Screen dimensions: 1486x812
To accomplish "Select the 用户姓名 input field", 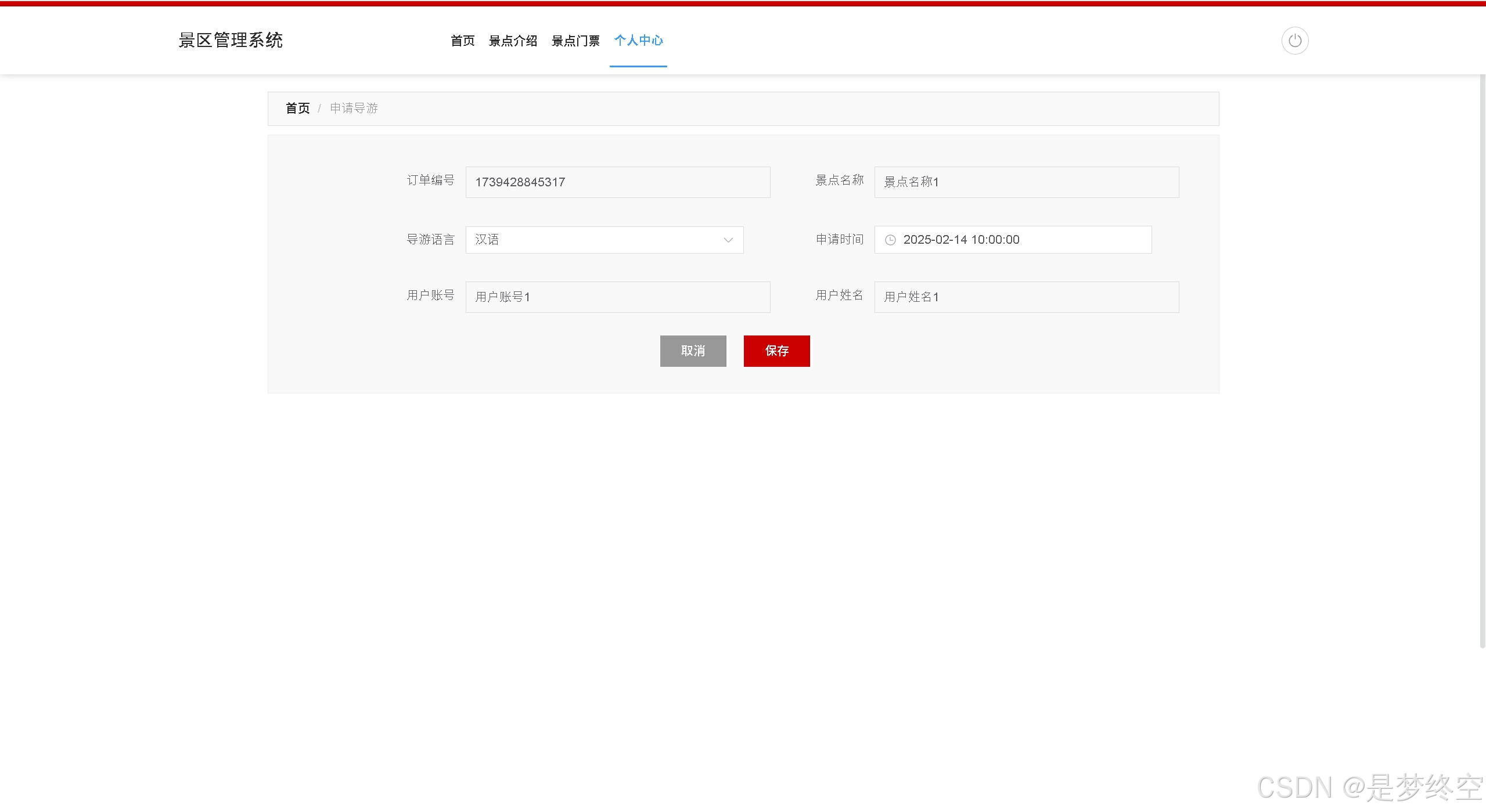I will [x=1026, y=297].
